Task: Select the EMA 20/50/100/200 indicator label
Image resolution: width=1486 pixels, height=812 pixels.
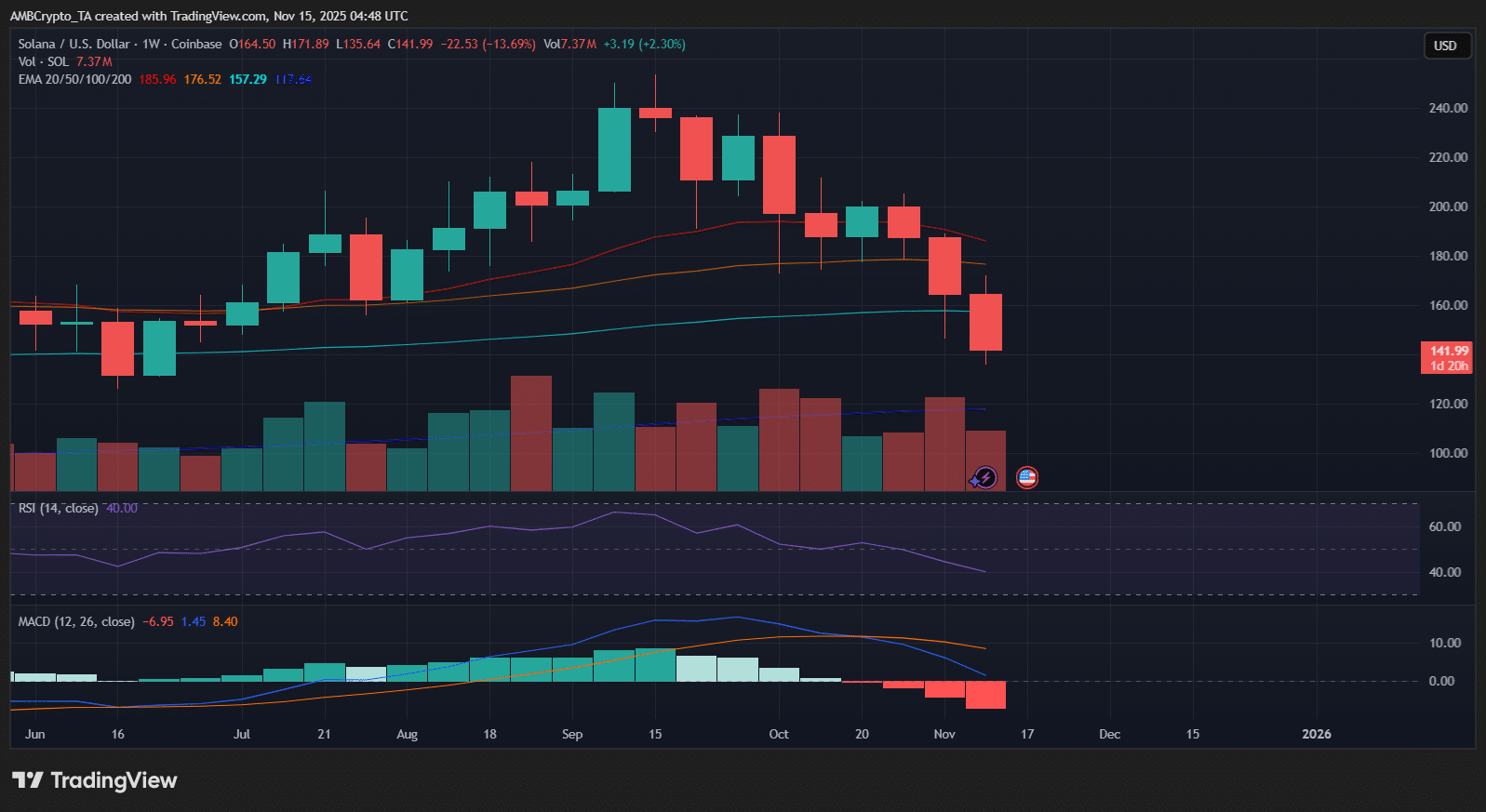Action: click(74, 79)
